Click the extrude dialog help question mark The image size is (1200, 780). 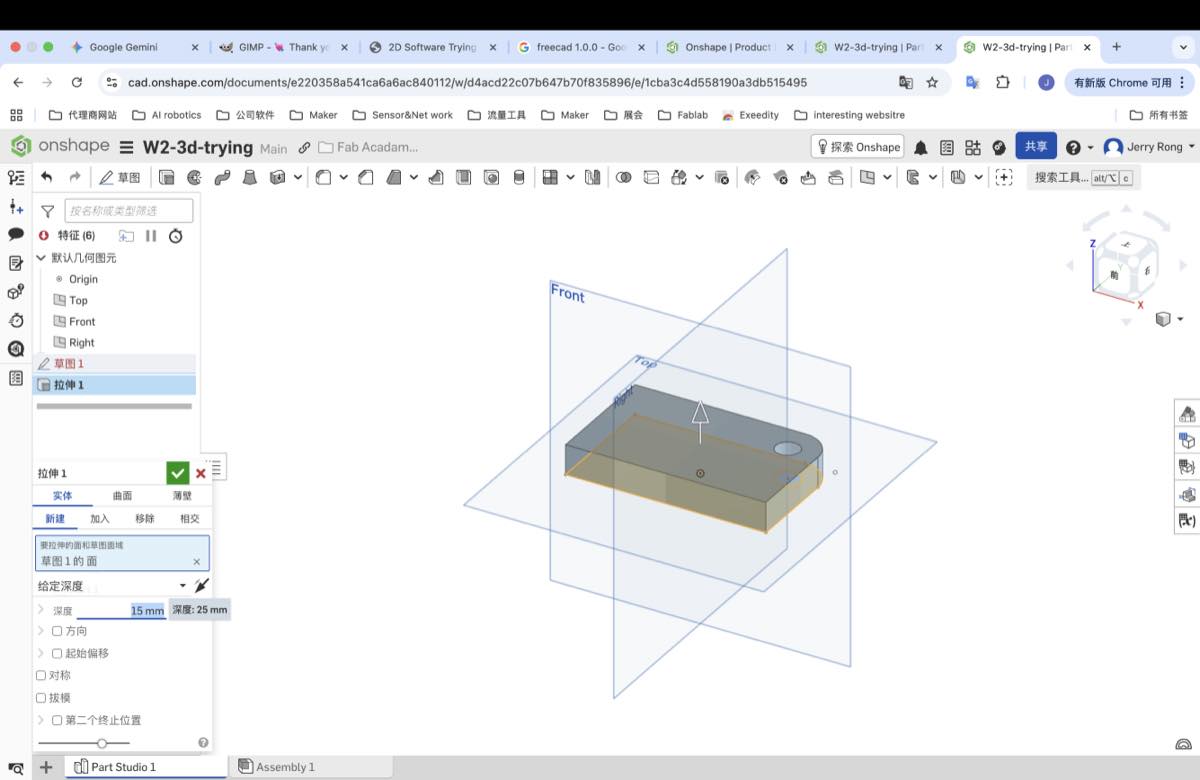[x=203, y=743]
